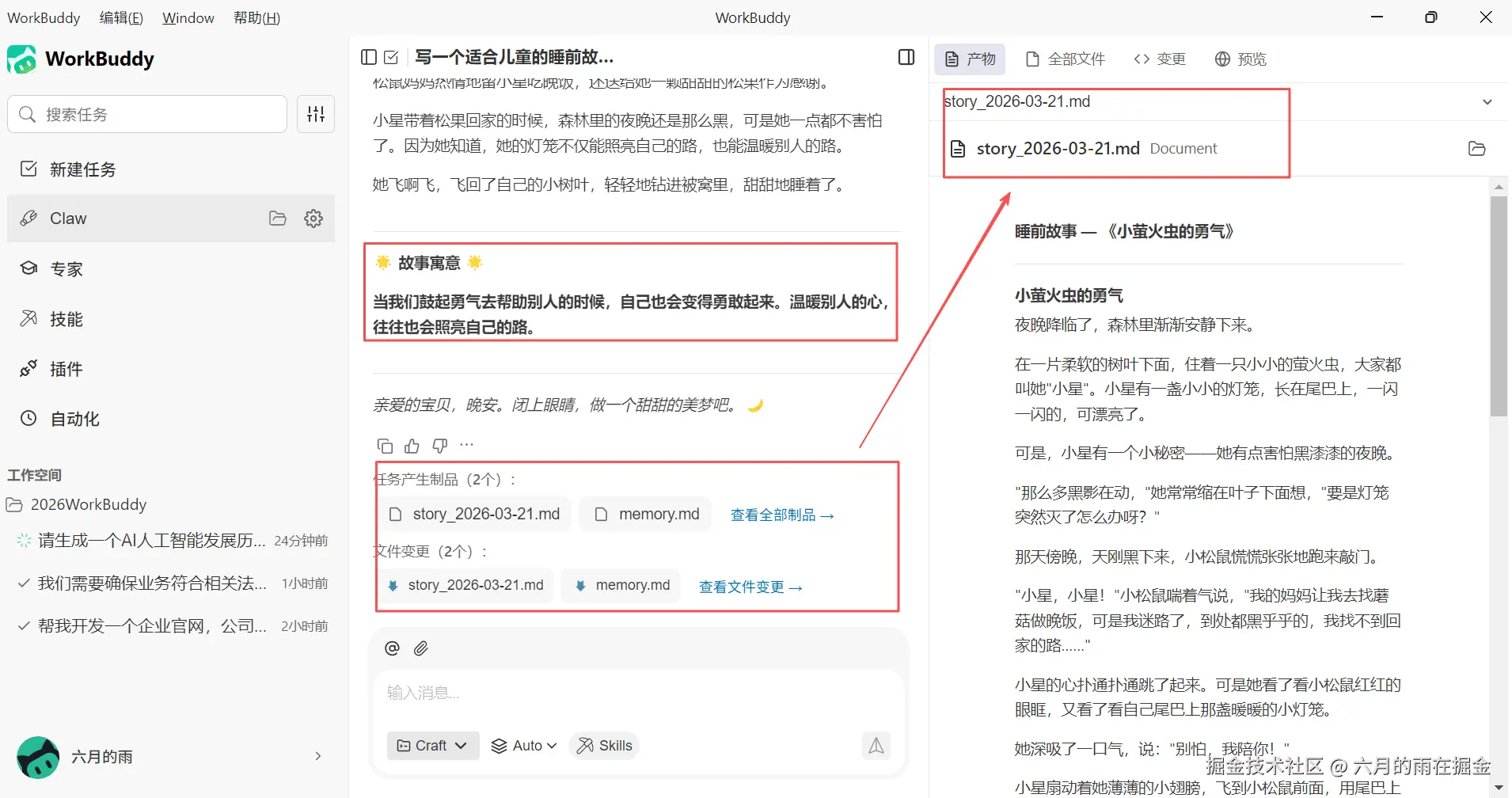Viewport: 1512px width, 798px height.
Task: Open memory.md file change chip
Action: coord(621,586)
